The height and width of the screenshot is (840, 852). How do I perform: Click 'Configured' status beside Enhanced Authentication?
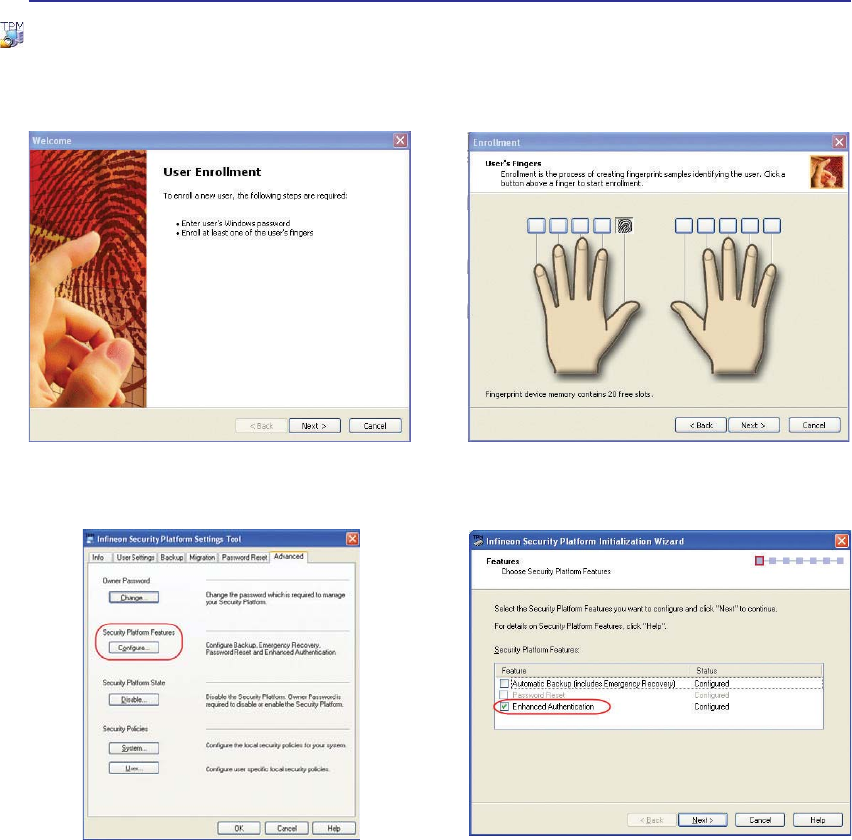[712, 706]
